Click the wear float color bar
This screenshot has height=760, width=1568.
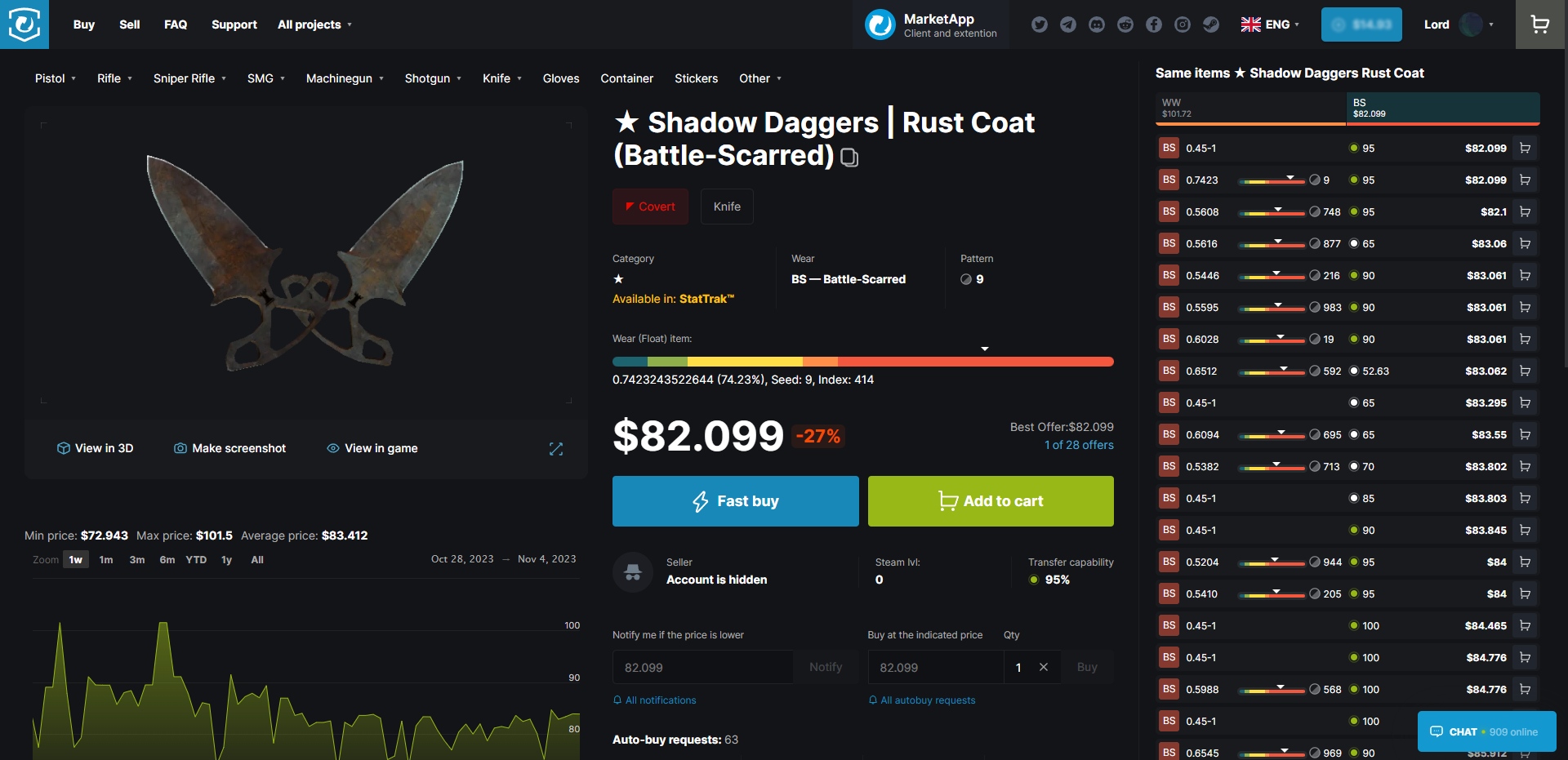tap(863, 362)
